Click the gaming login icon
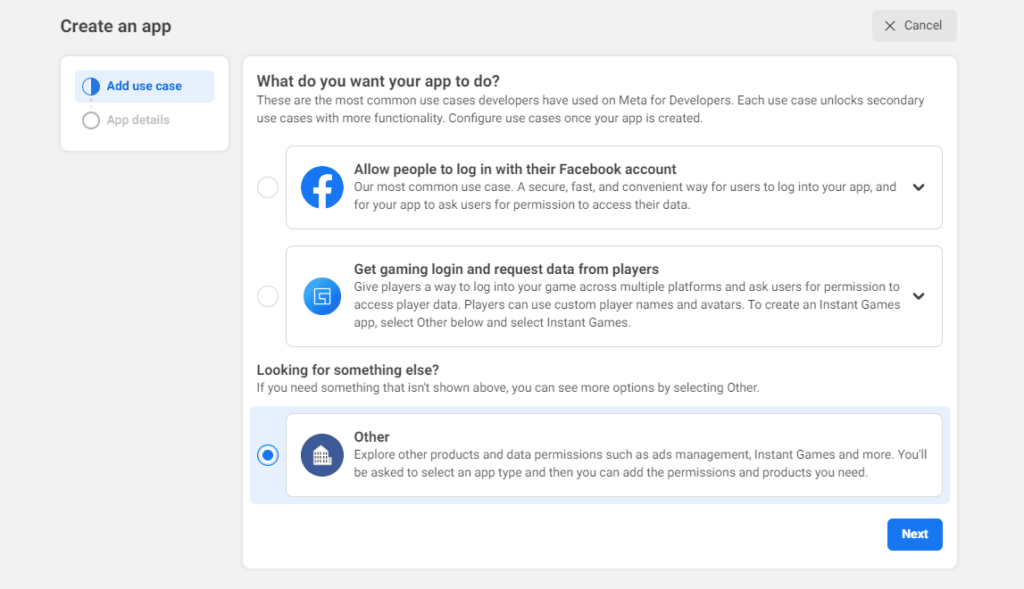 click(x=322, y=296)
